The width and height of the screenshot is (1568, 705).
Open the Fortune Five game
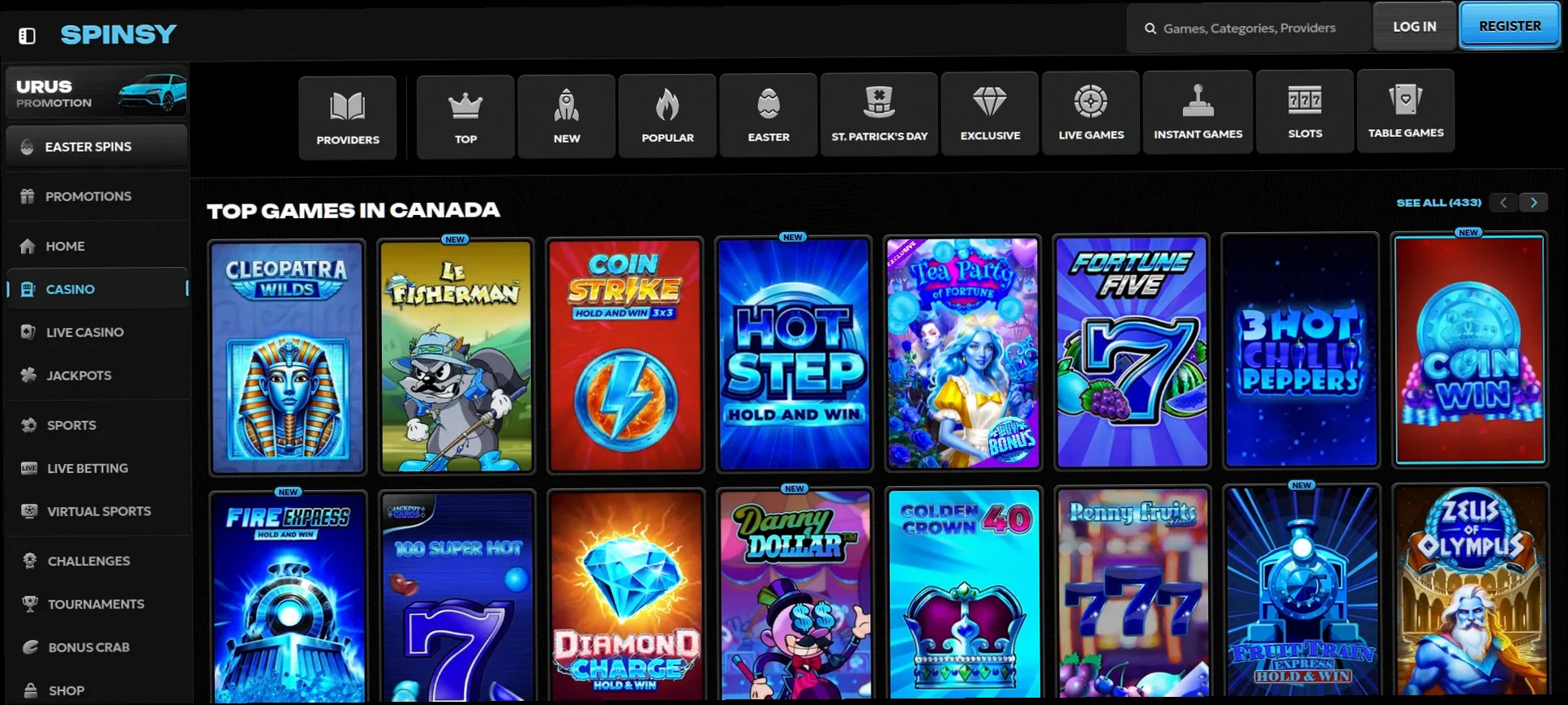pyautogui.click(x=1131, y=352)
